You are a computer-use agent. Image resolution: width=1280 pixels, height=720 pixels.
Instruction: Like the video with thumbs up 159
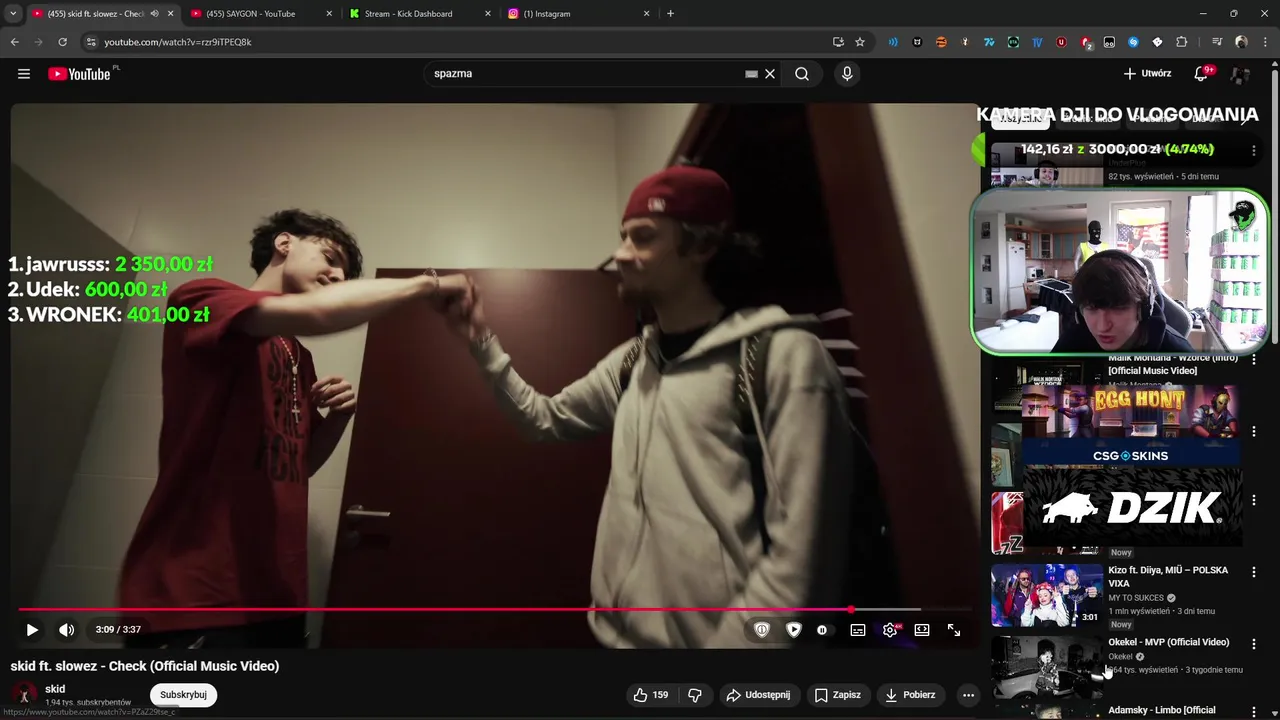pos(650,695)
